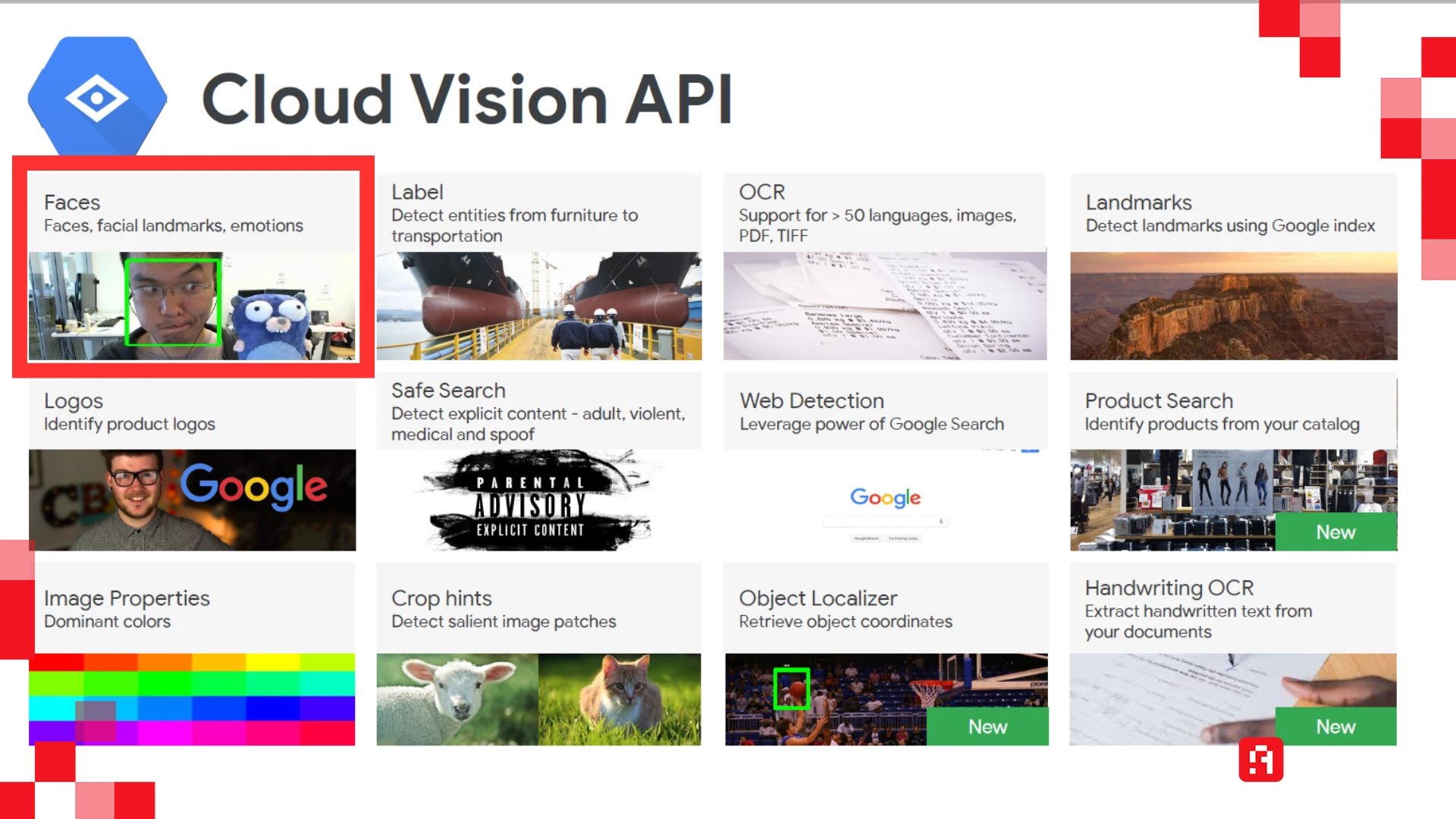Select the 'Logos' card heading
1456x819 pixels.
tap(74, 401)
